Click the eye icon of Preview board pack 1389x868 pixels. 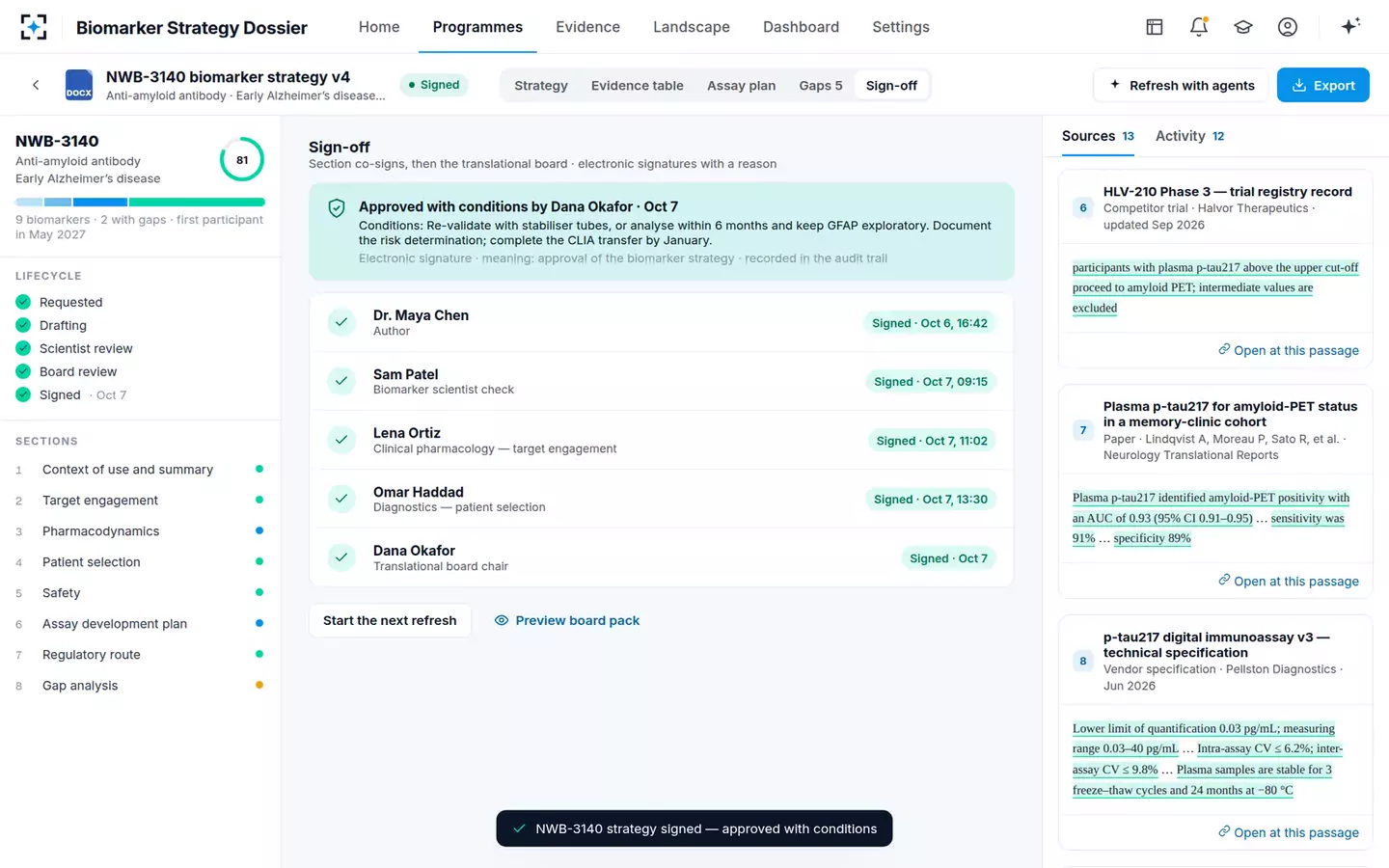tap(502, 620)
